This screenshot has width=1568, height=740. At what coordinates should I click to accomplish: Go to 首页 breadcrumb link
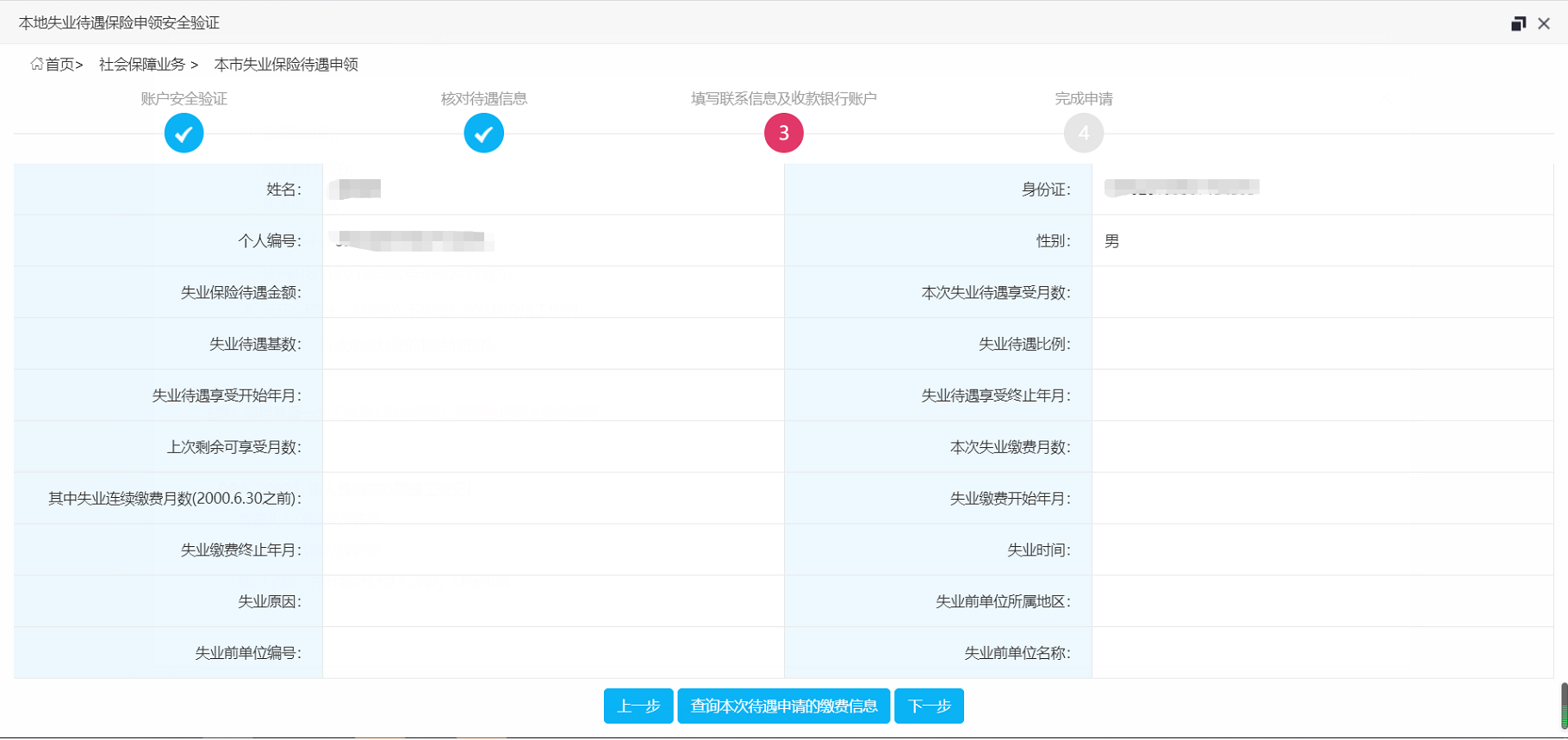(x=60, y=65)
